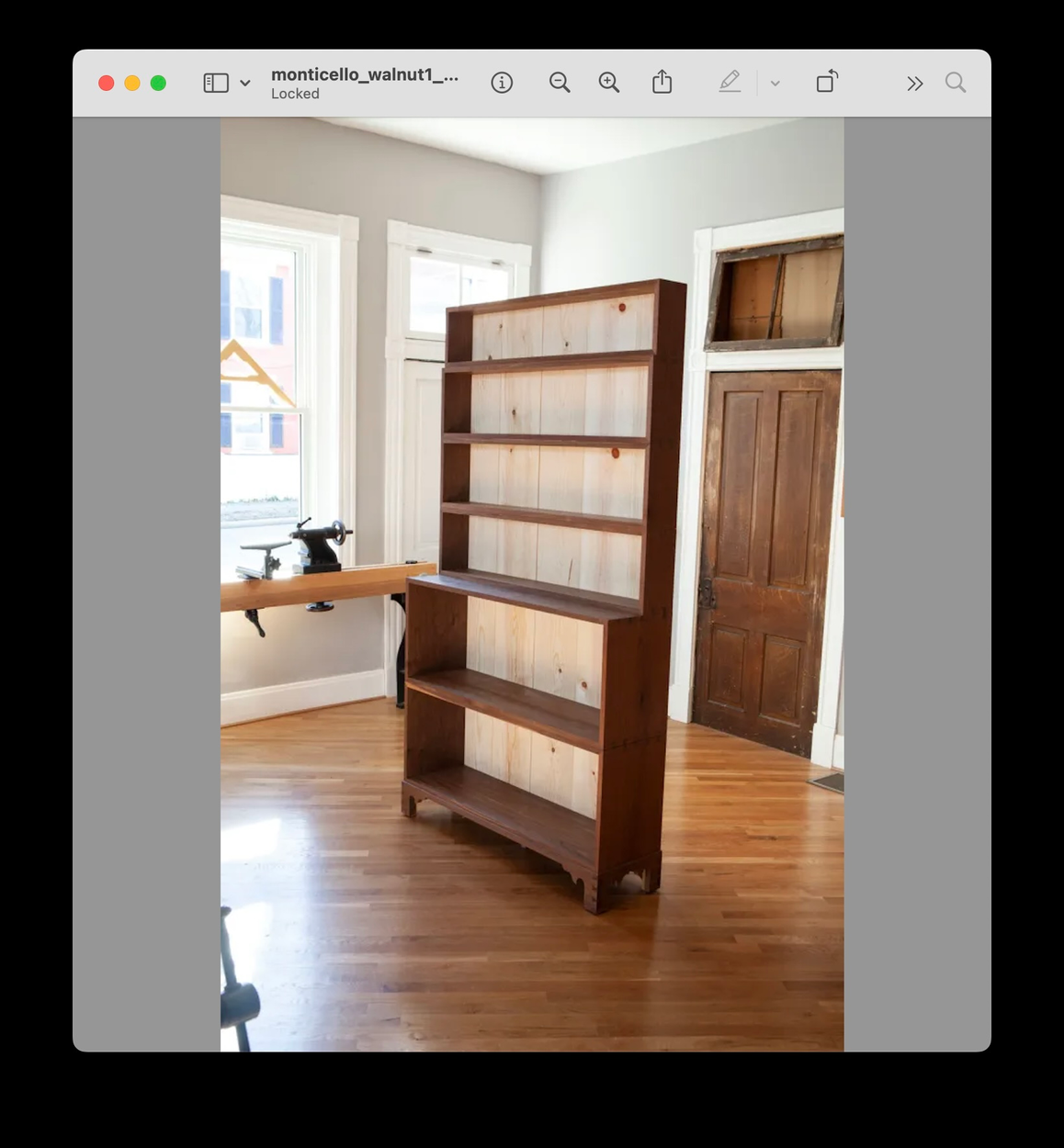Click the monticello_walnut1 file title

pos(365,74)
